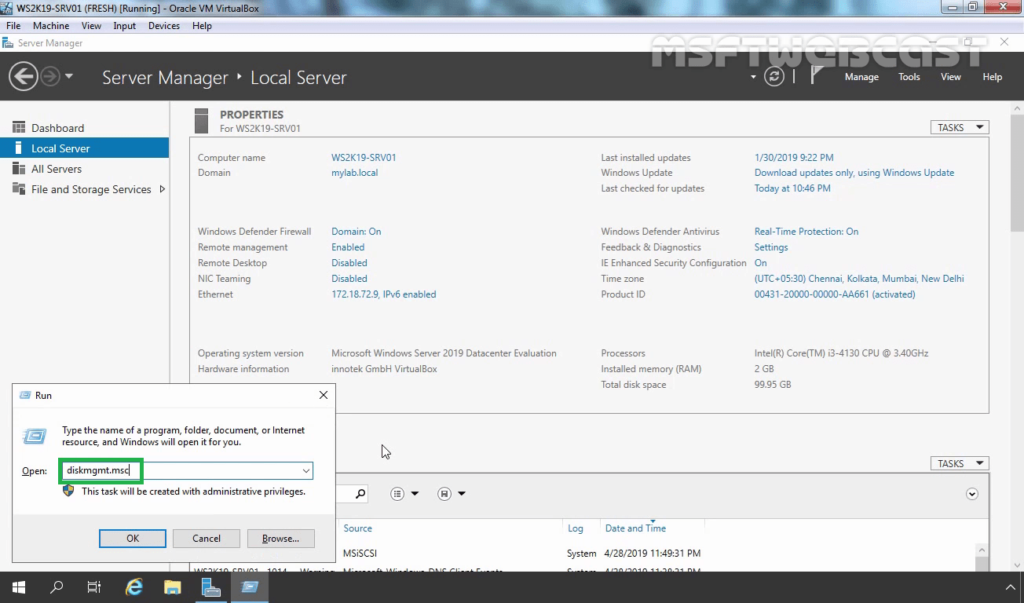Open Windows Update download settings link
Viewport: 1024px width, 603px height.
pyautogui.click(x=854, y=172)
